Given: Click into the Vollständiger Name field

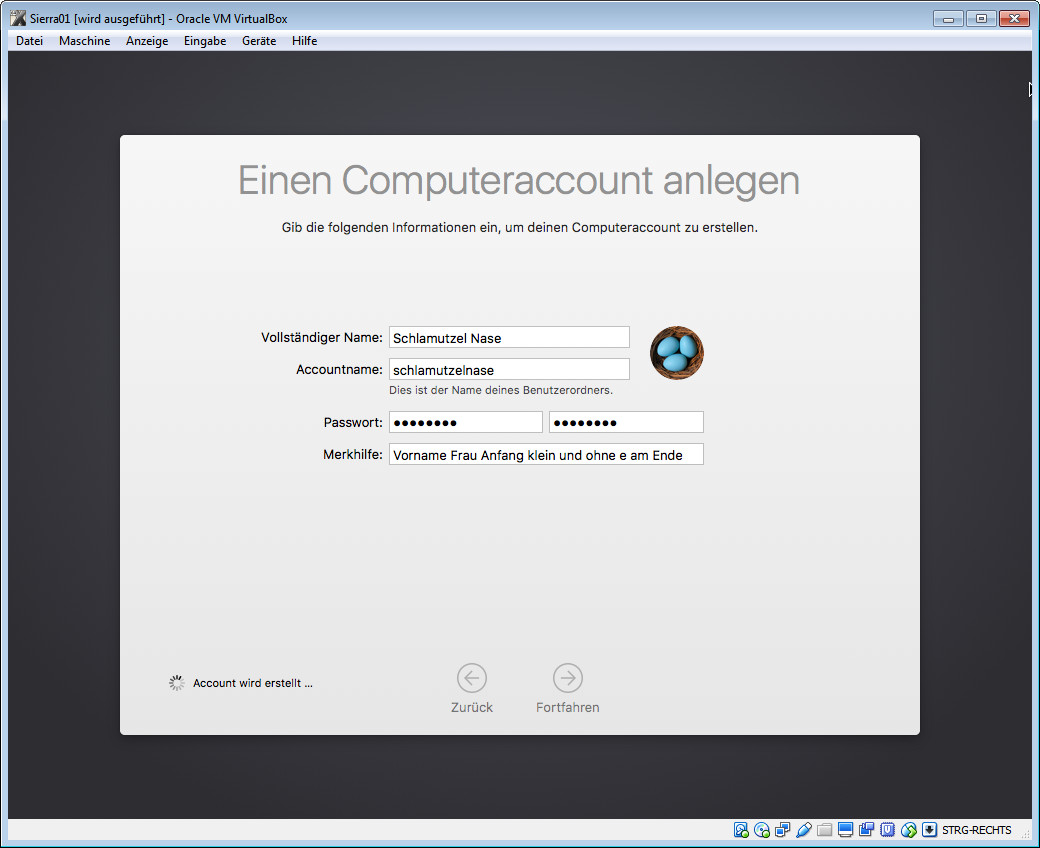Looking at the screenshot, I should (509, 338).
